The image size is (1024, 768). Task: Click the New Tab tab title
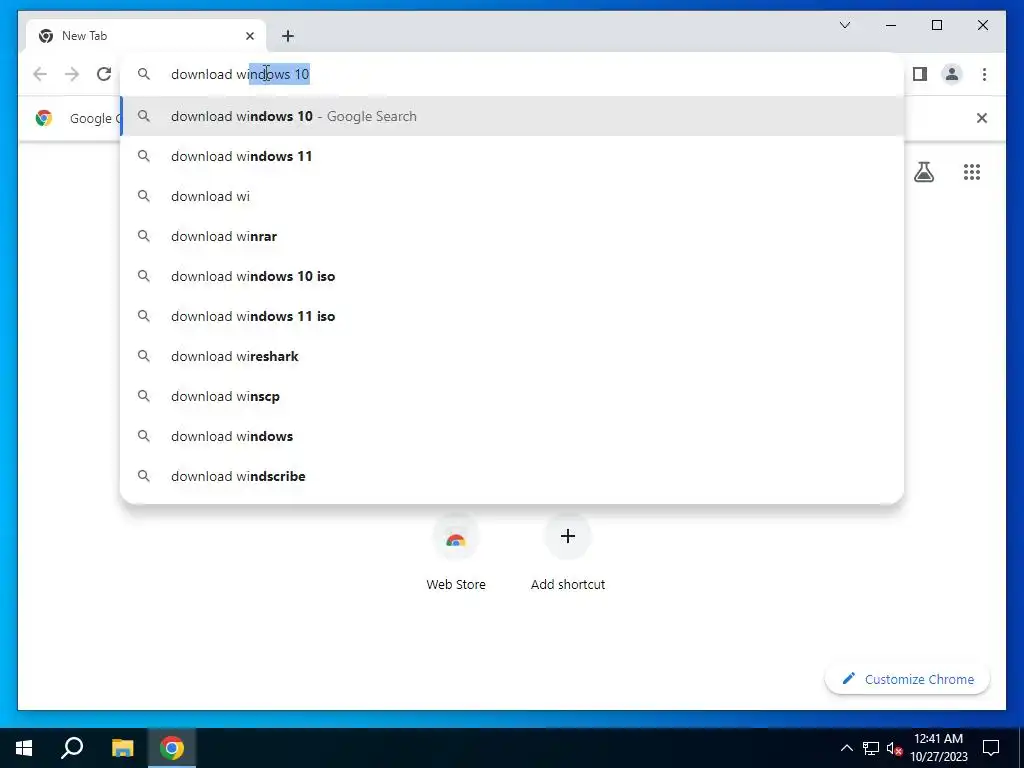(84, 36)
